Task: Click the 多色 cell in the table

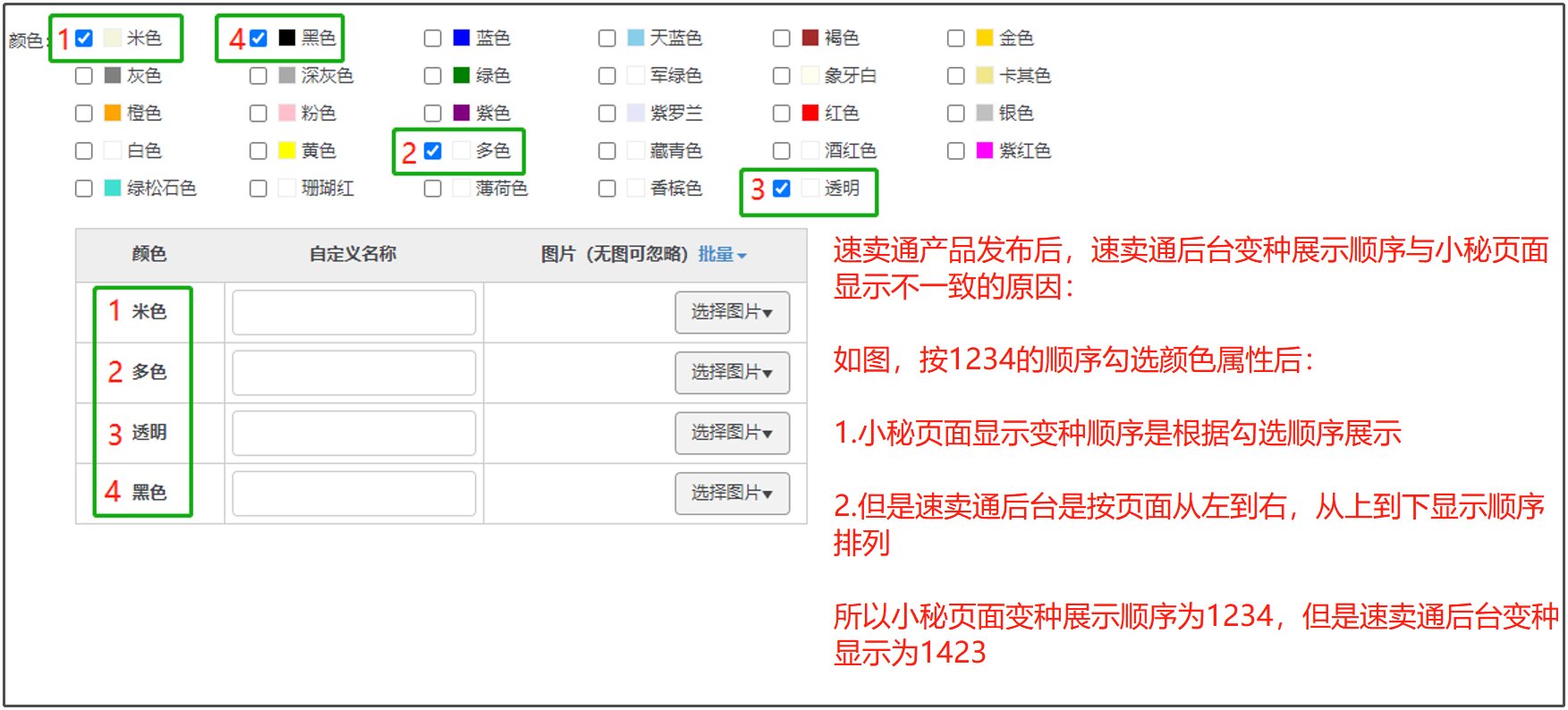Action: (149, 372)
